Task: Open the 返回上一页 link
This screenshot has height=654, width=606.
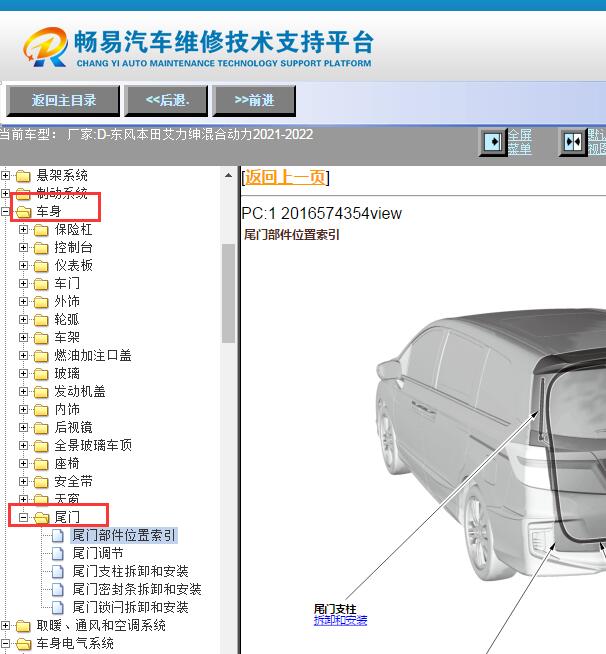Action: pyautogui.click(x=285, y=177)
